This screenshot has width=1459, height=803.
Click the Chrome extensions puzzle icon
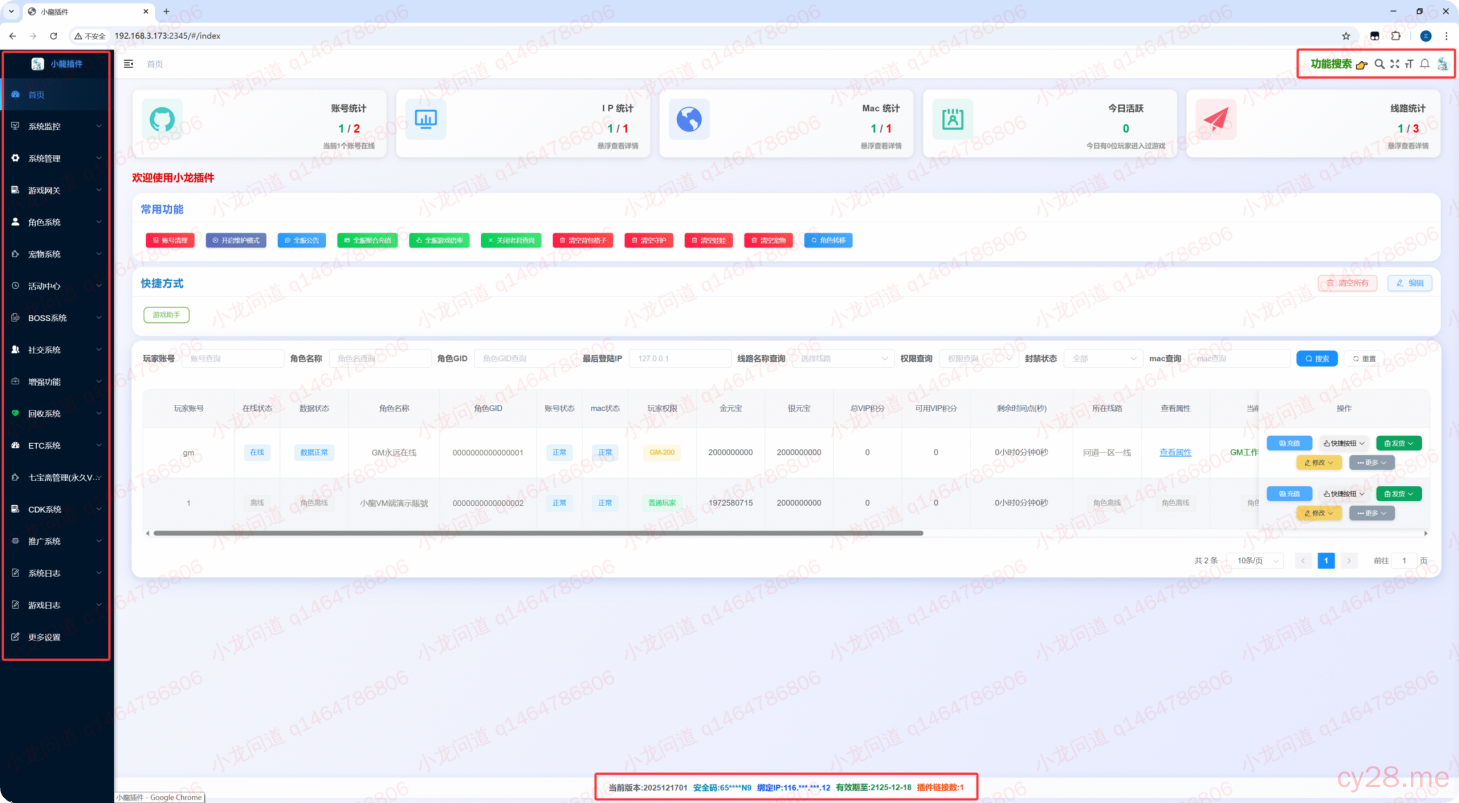pyautogui.click(x=1396, y=36)
